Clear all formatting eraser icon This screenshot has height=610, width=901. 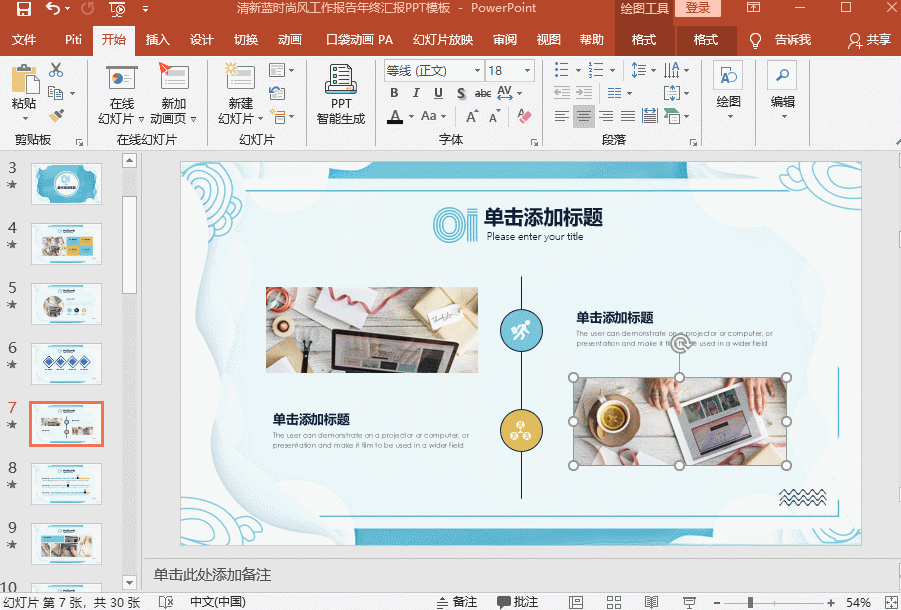pyautogui.click(x=524, y=116)
